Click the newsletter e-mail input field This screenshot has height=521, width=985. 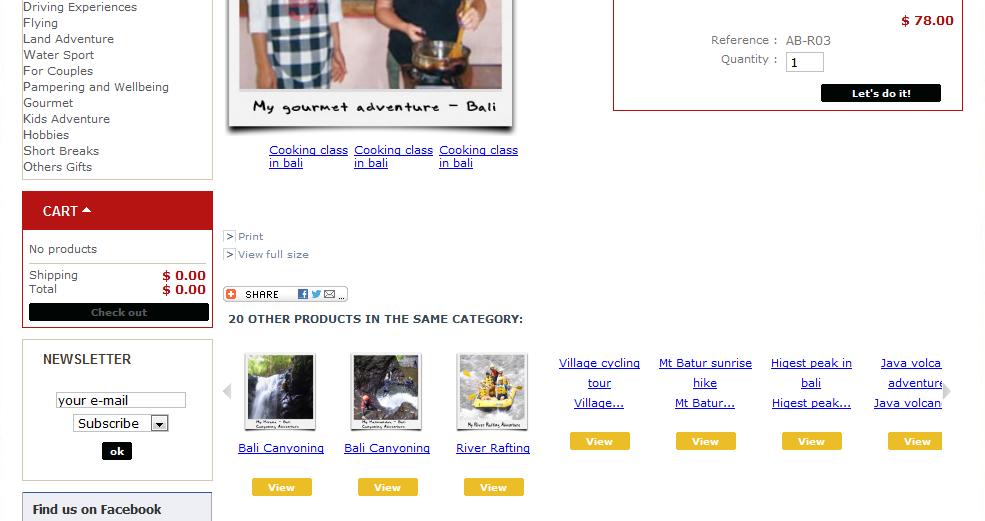point(121,400)
